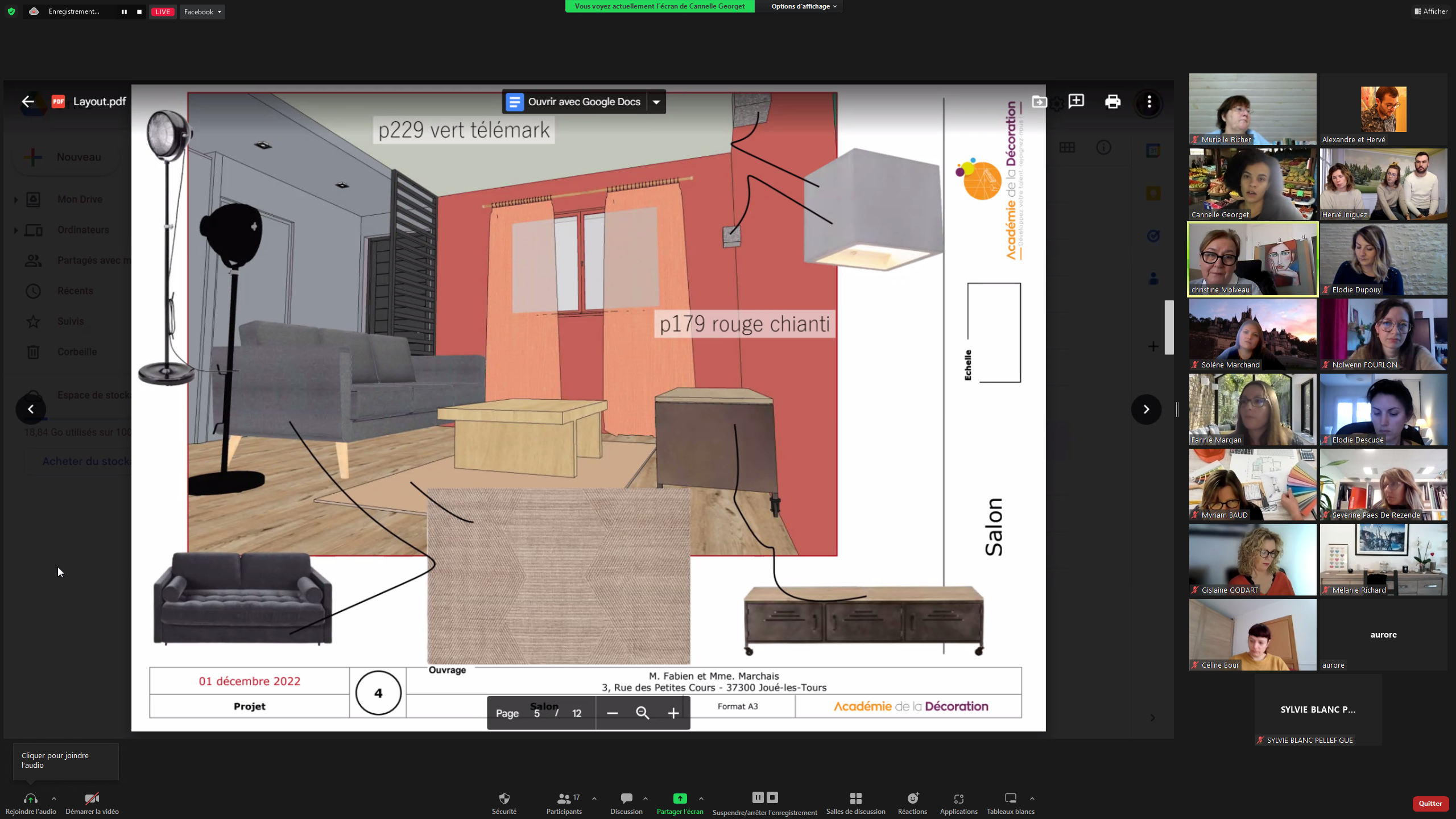The height and width of the screenshot is (819, 1456).
Task: Zoom out of the PDF page
Action: [x=612, y=713]
